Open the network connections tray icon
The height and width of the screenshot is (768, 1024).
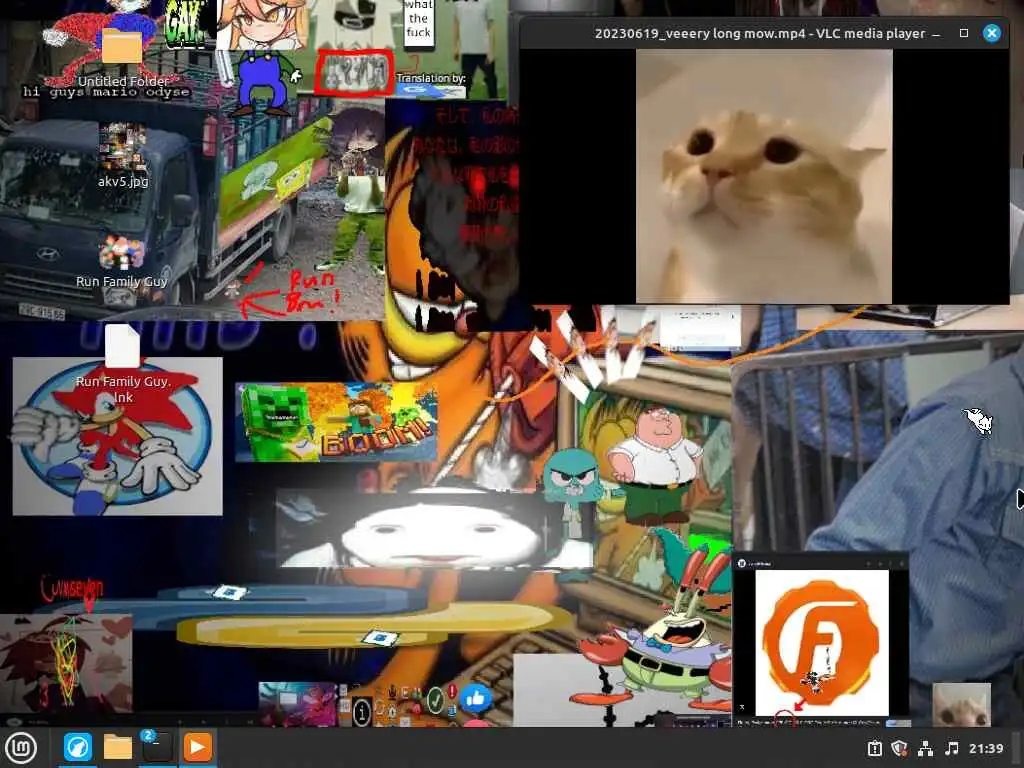[925, 748]
